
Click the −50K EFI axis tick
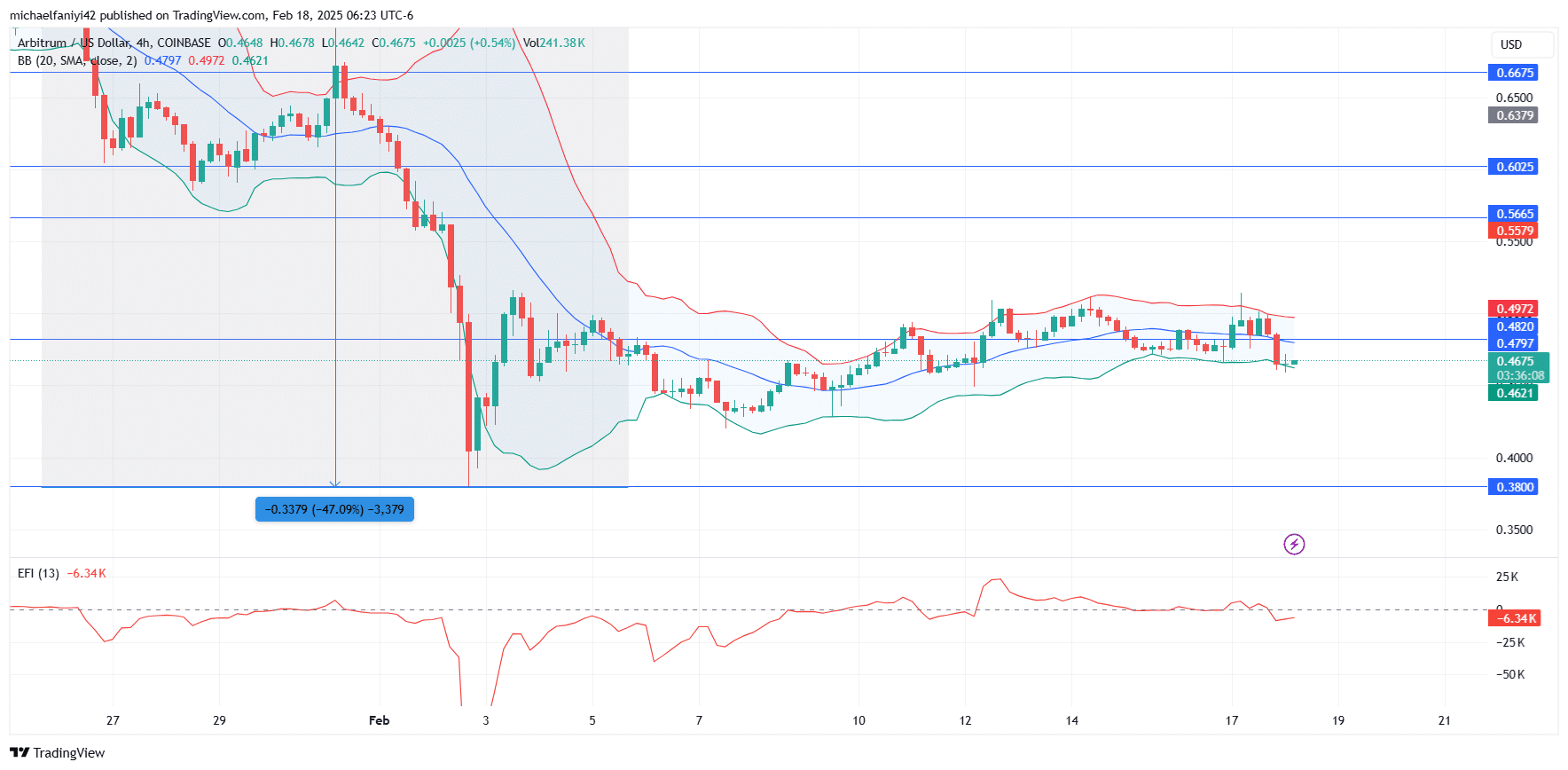click(1510, 674)
